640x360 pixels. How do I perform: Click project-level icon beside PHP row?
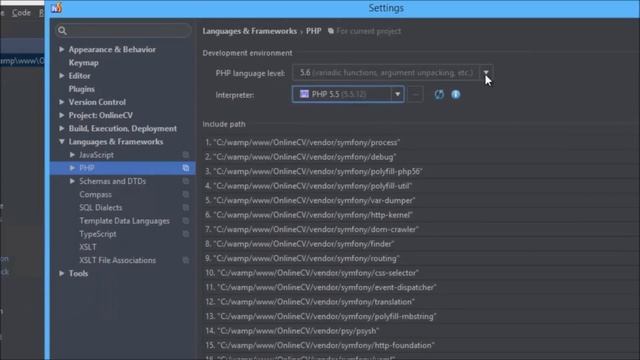(186, 168)
